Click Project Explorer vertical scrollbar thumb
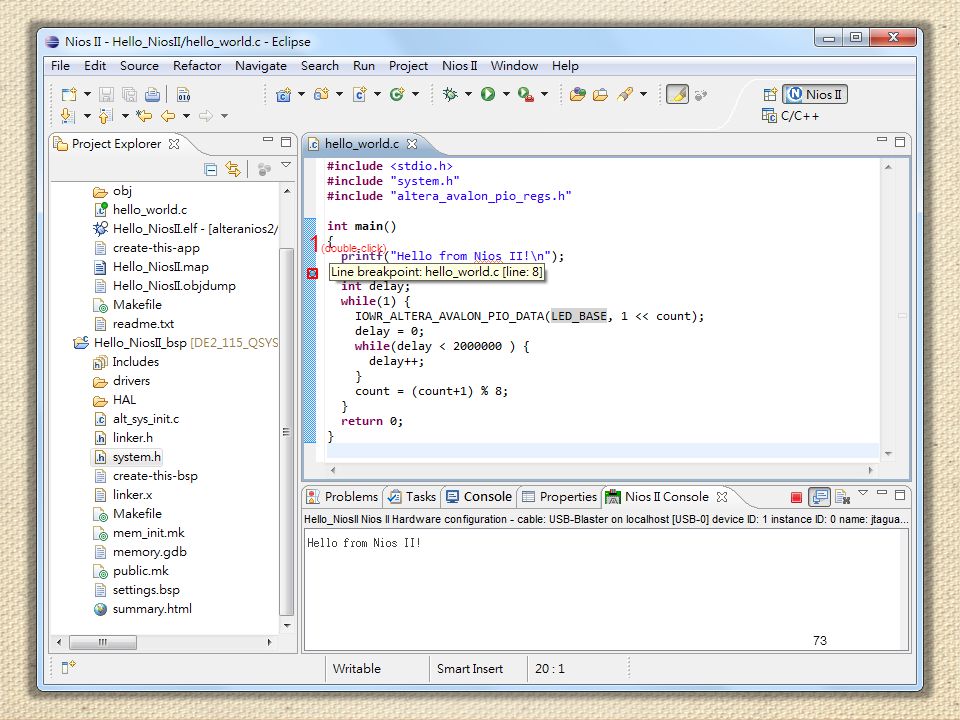 [x=286, y=431]
